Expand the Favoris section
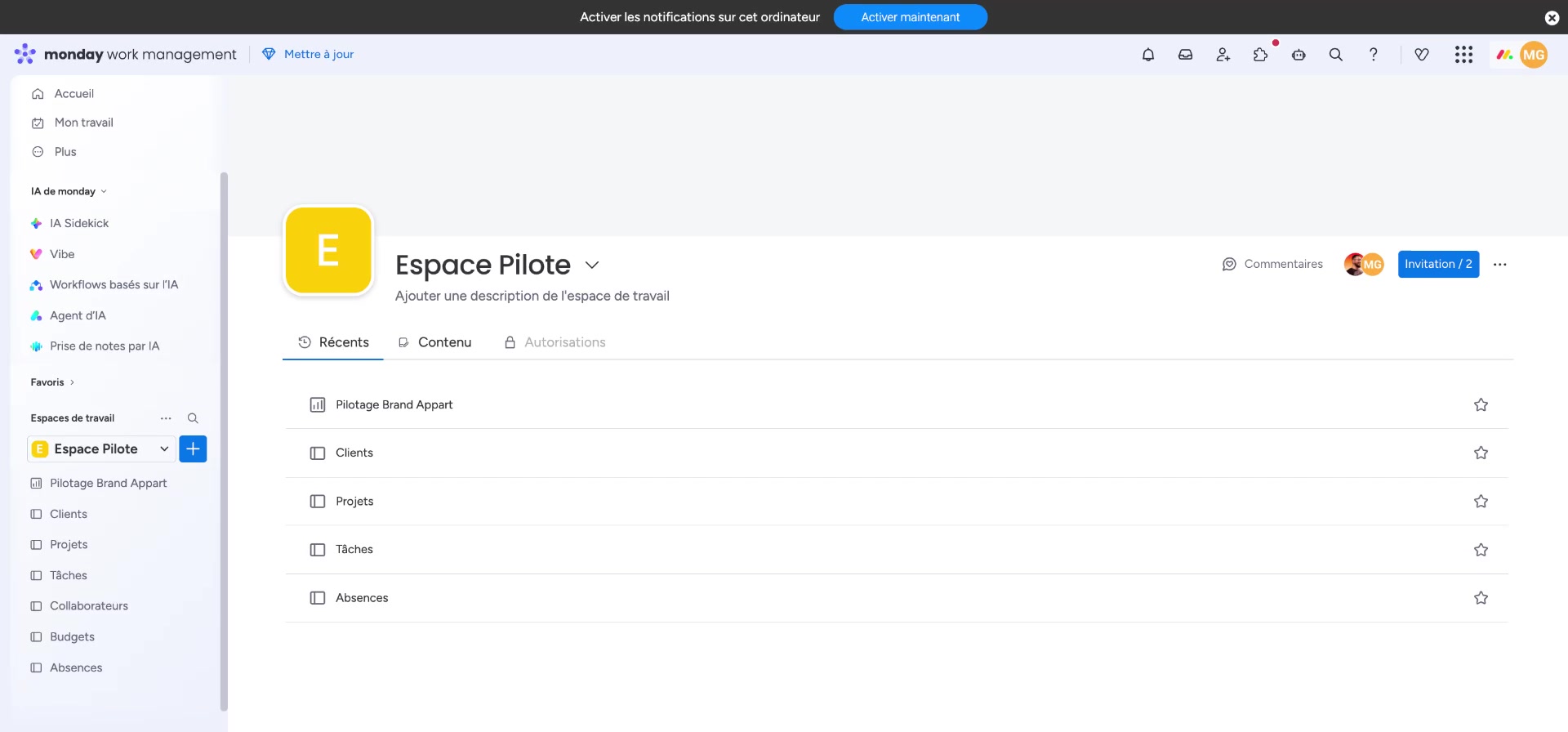The height and width of the screenshot is (732, 1568). click(52, 382)
